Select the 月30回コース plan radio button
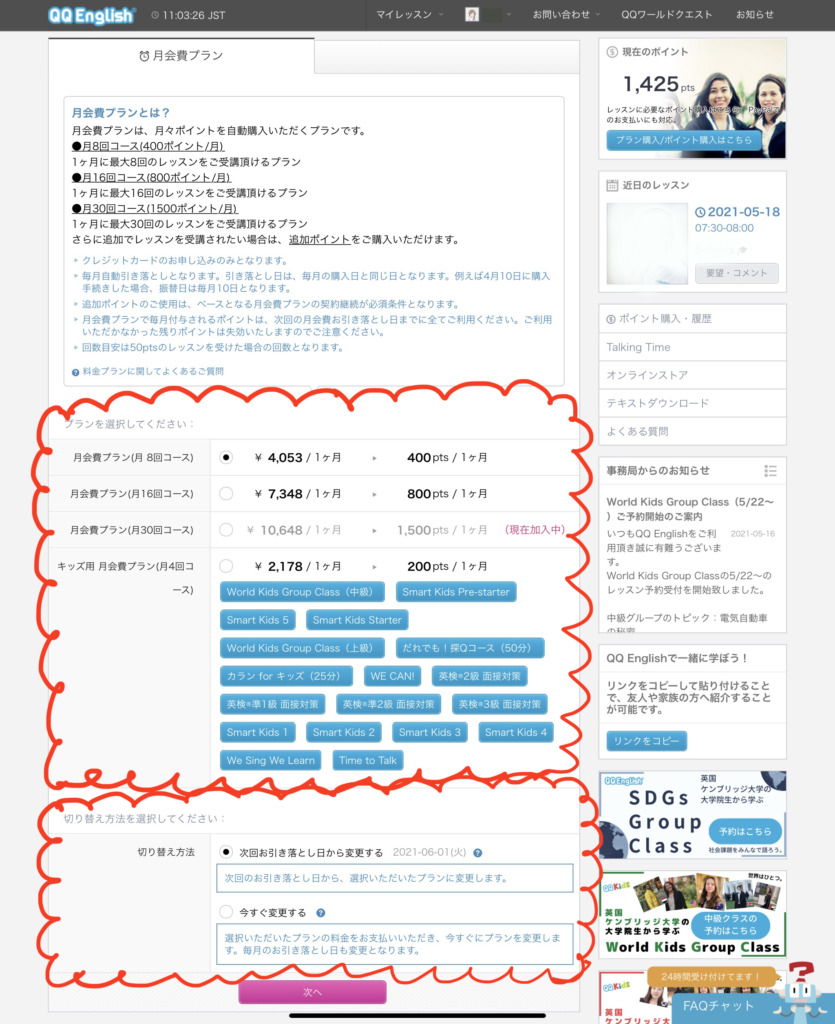The image size is (835, 1024). coord(226,530)
